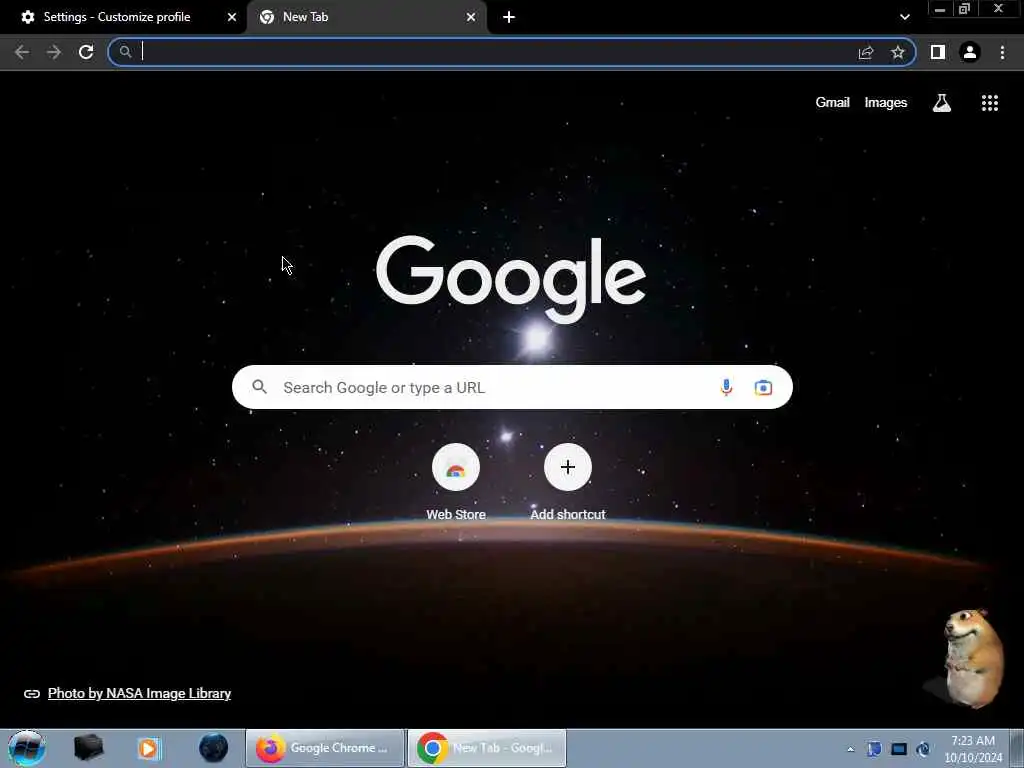Open the profile avatar menu

point(970,52)
